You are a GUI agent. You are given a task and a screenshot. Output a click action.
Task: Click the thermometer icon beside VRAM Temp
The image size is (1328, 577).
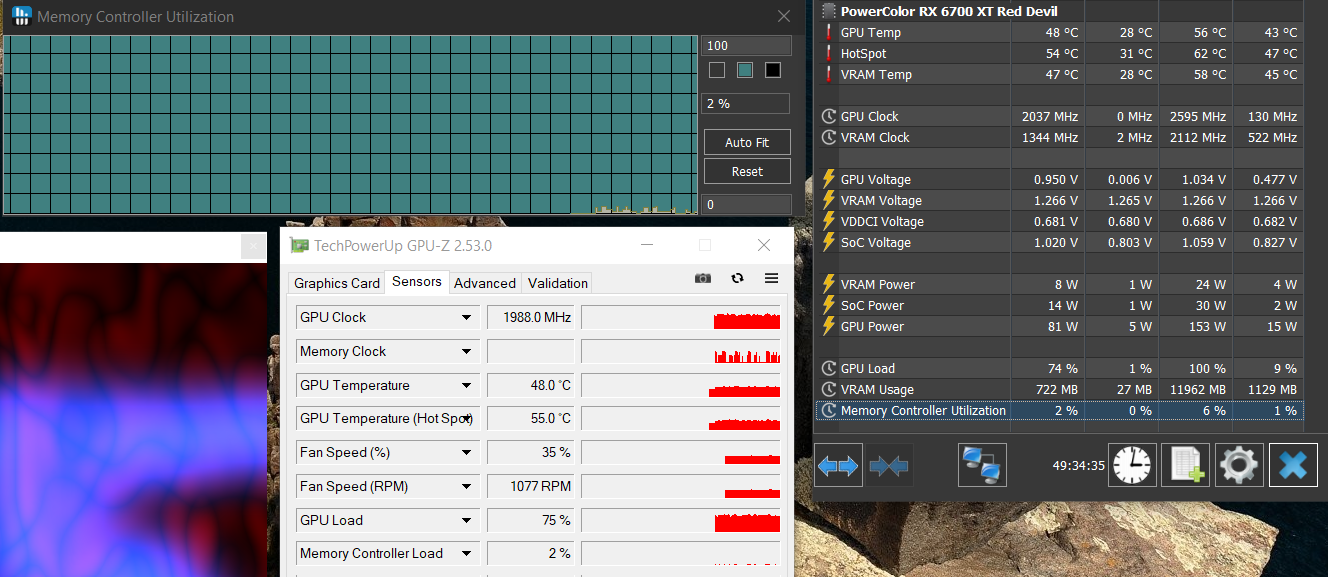(828, 74)
